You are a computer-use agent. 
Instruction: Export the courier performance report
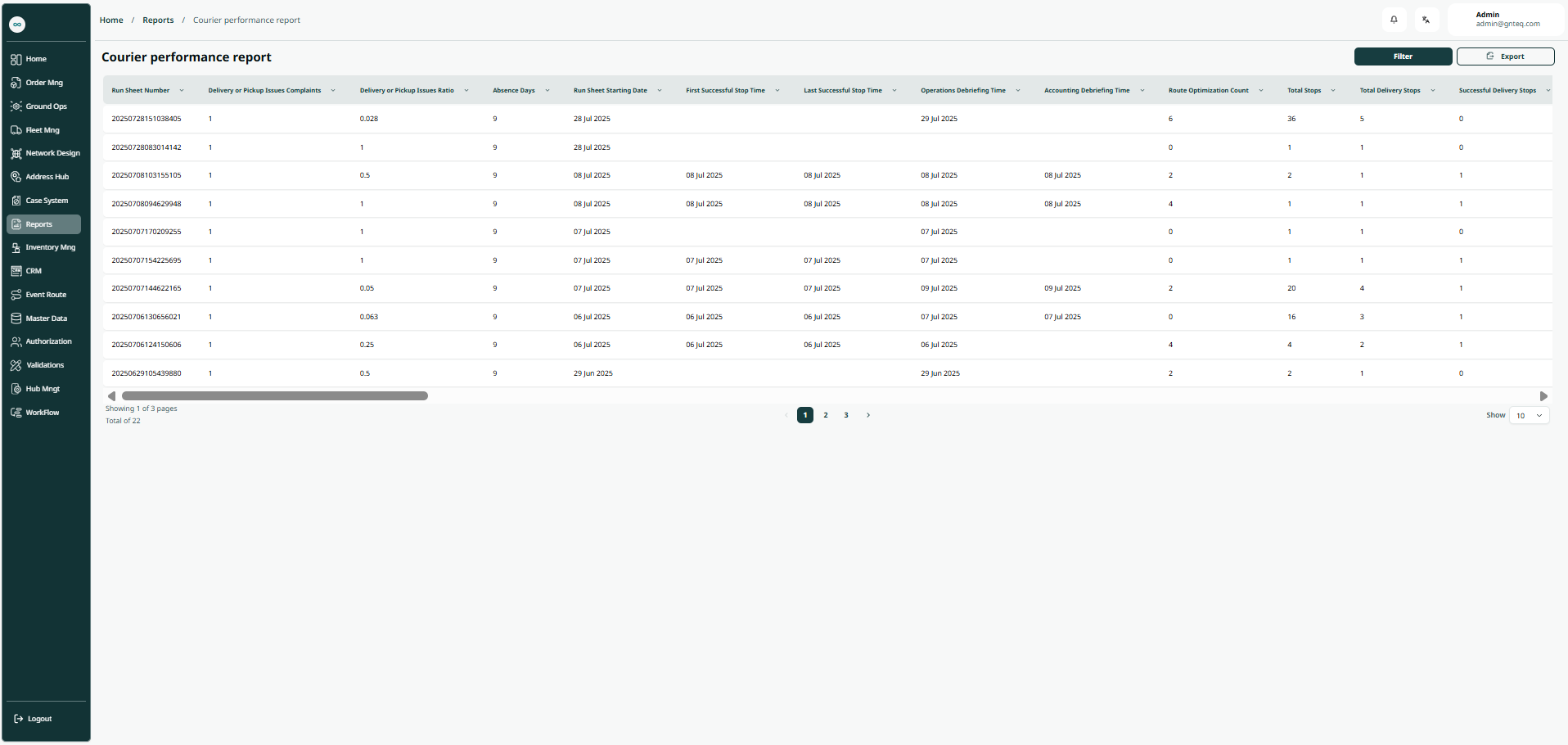click(1505, 56)
